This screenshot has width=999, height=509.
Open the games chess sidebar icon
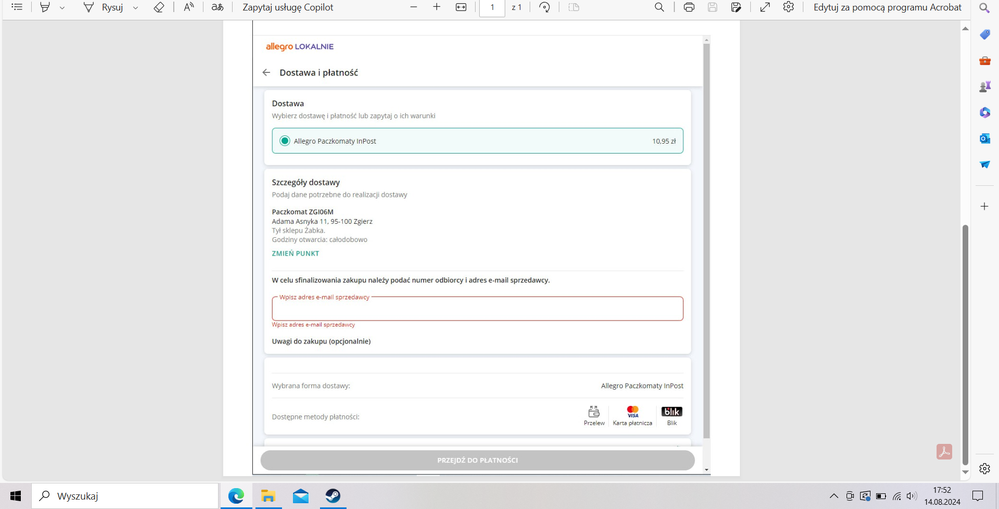tap(984, 86)
